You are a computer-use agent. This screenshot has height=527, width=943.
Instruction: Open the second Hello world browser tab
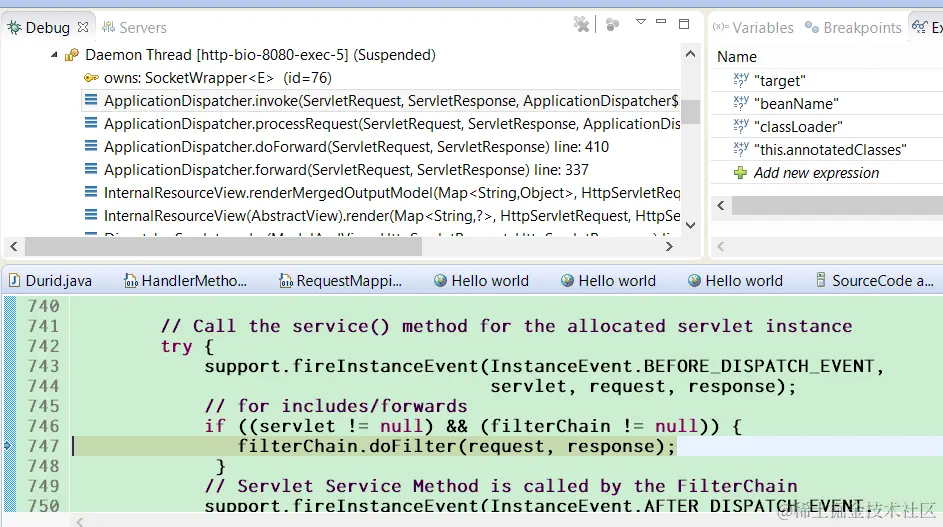coord(608,281)
